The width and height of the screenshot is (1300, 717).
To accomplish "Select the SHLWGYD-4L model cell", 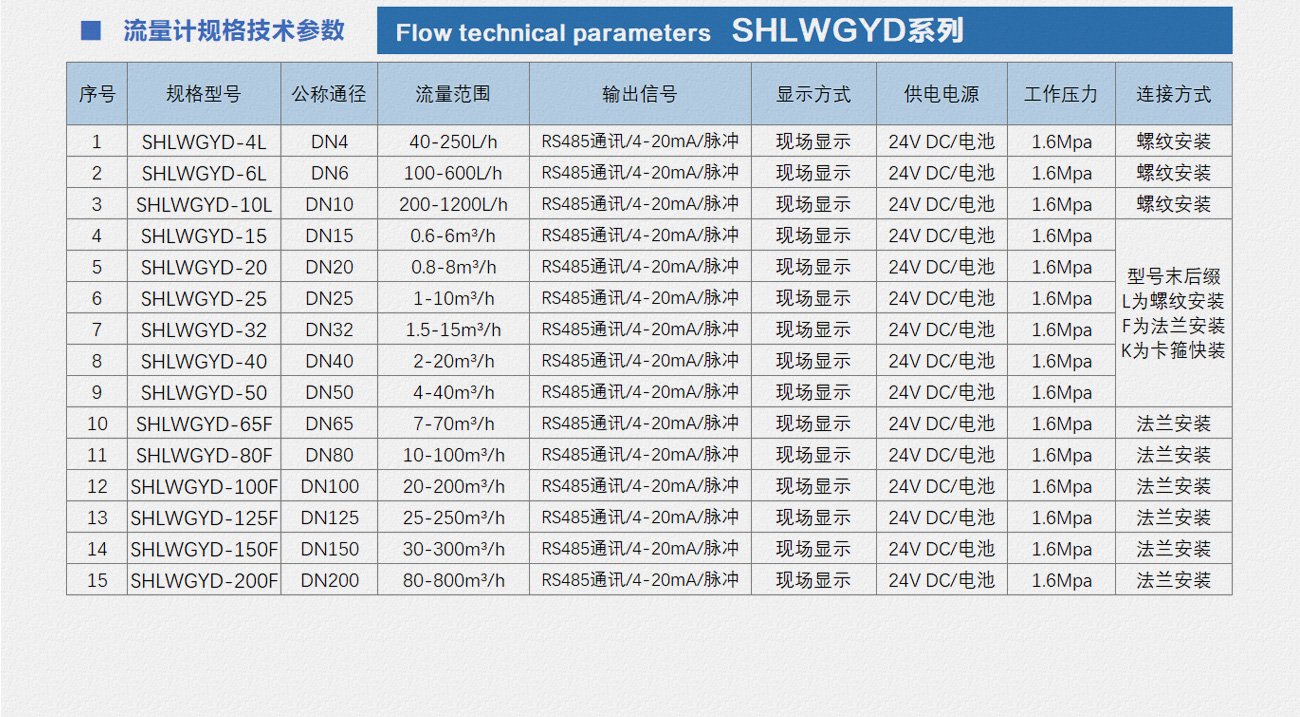I will (x=204, y=141).
